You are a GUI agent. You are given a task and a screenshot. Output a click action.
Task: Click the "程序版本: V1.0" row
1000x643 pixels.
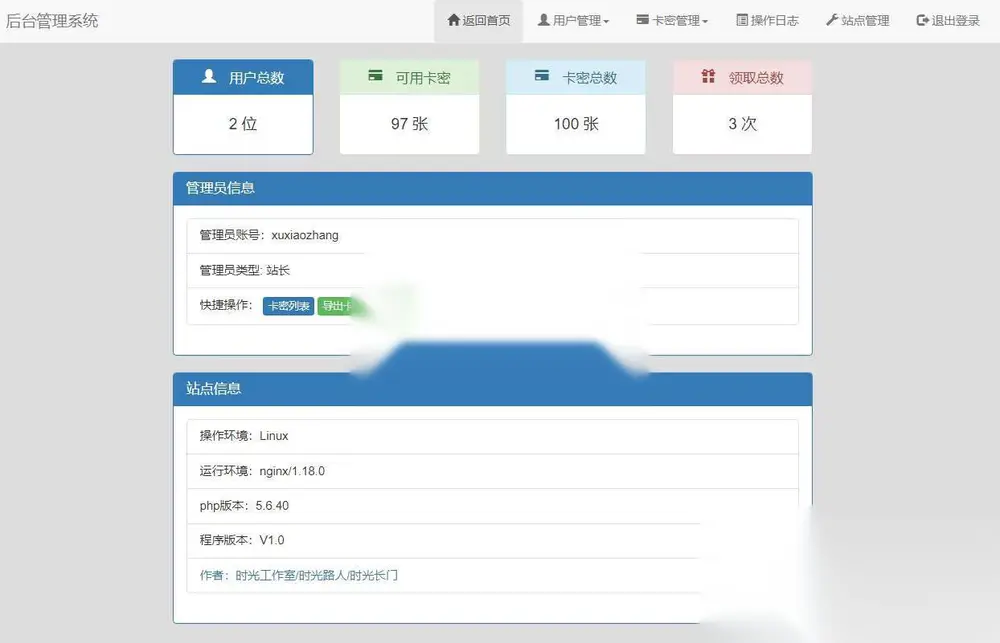(492, 540)
